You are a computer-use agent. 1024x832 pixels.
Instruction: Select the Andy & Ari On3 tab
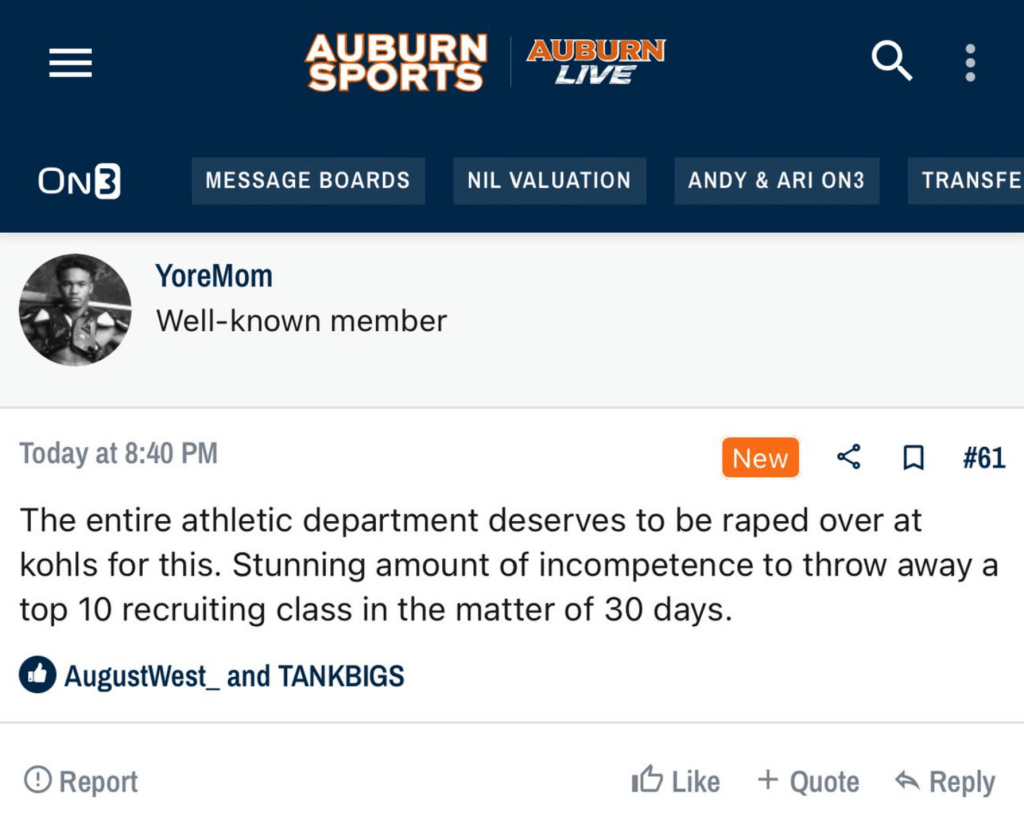[x=776, y=181]
